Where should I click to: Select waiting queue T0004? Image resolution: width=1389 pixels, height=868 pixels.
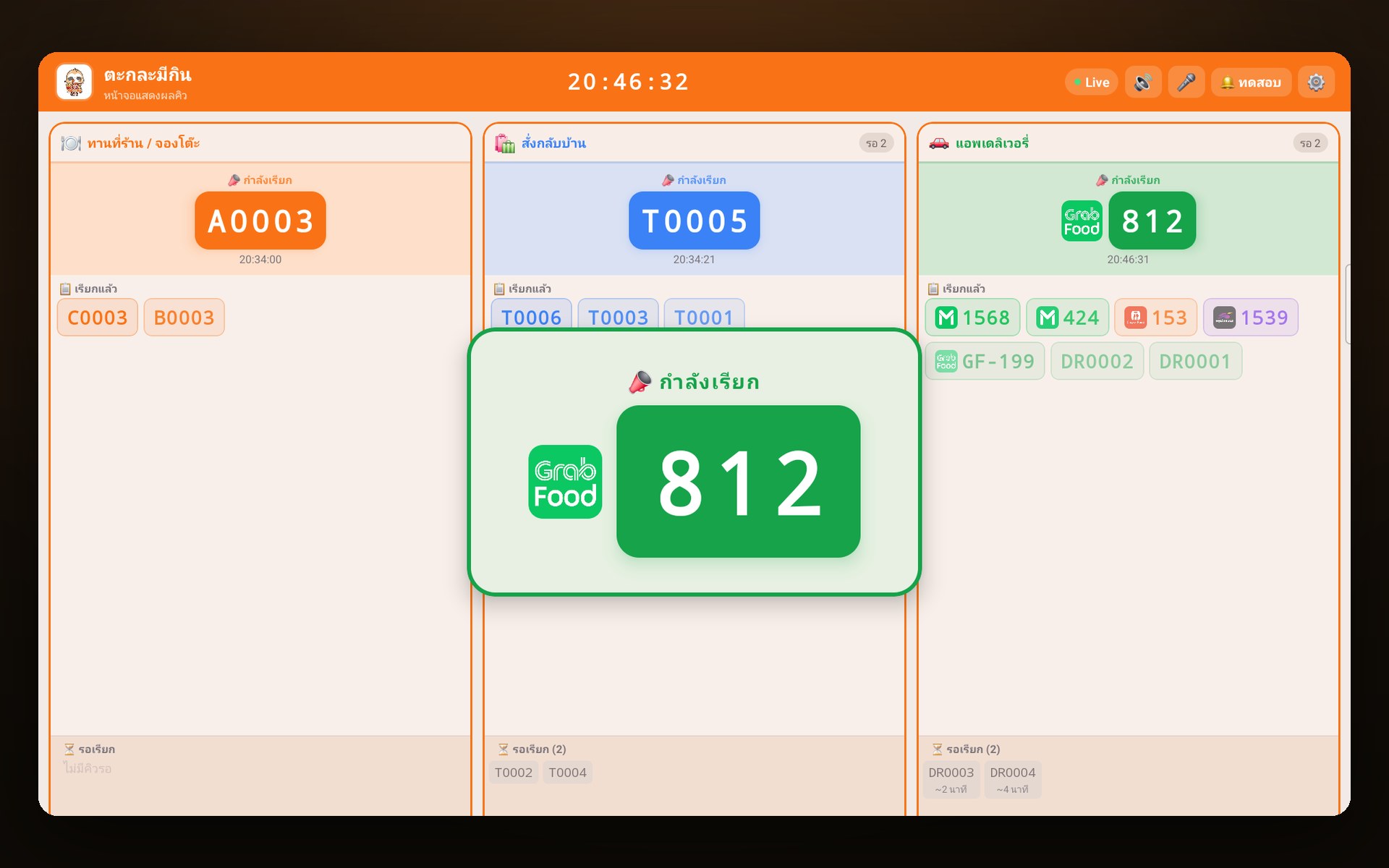[x=568, y=773]
